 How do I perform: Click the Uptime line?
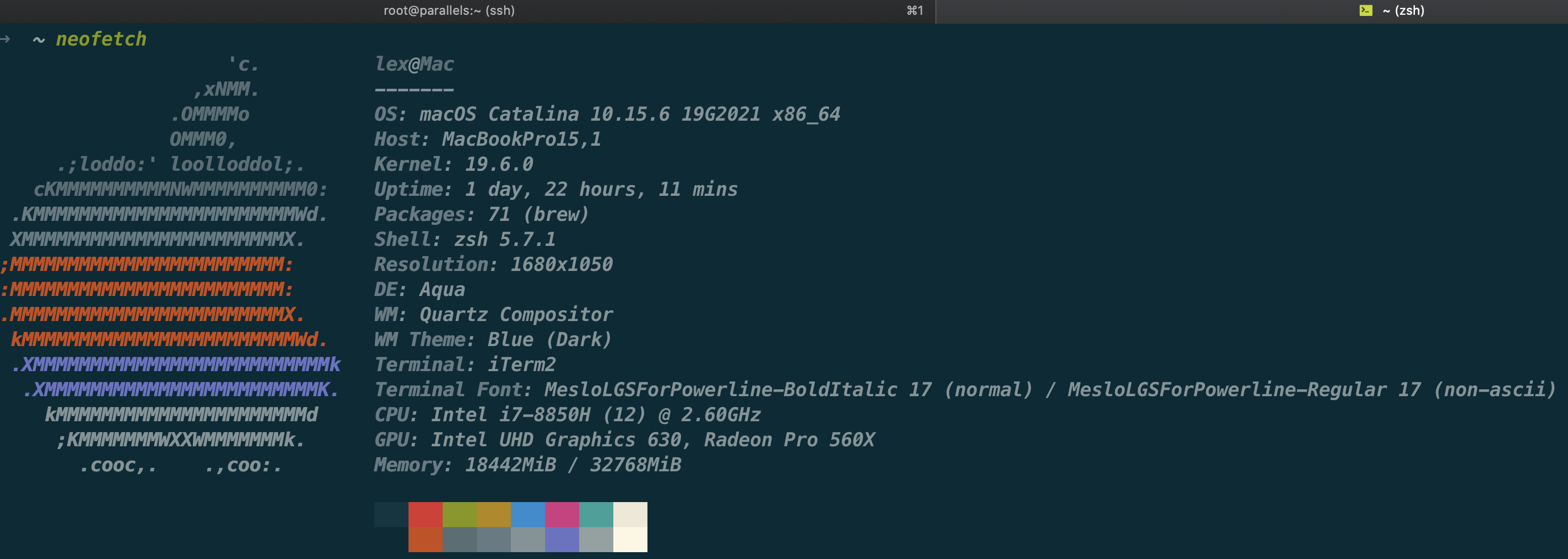click(x=556, y=189)
